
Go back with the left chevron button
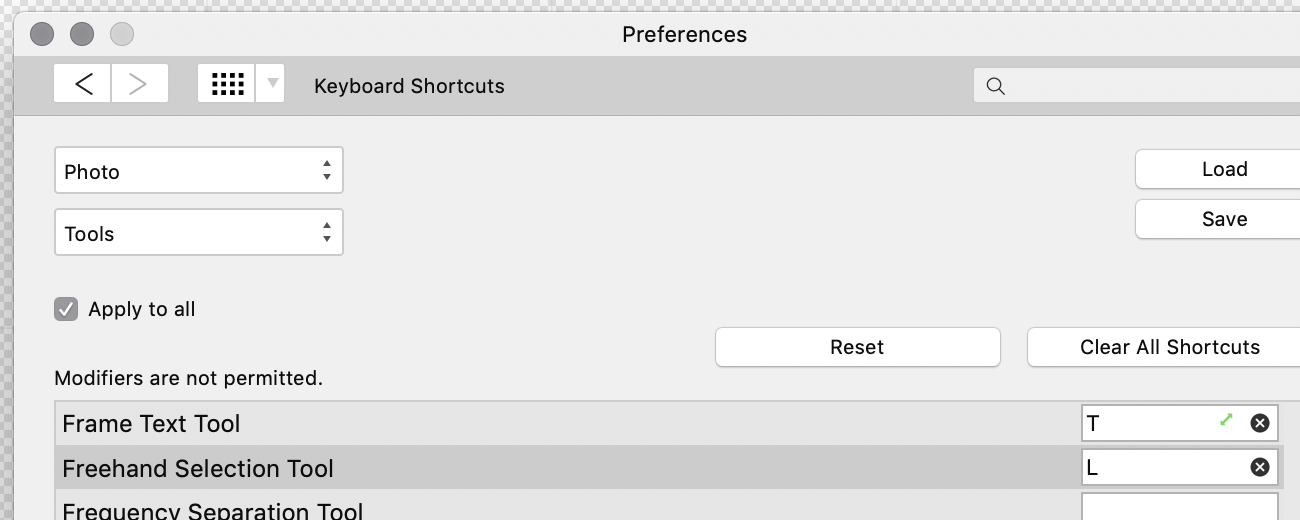(83, 85)
